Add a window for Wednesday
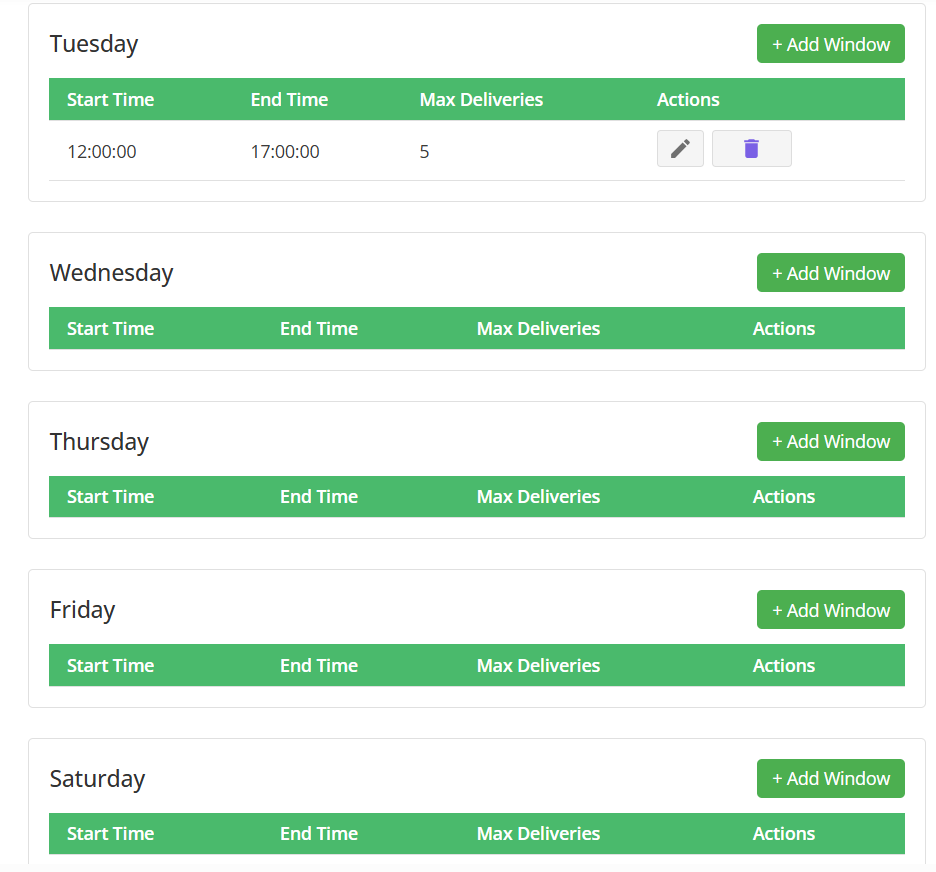936x872 pixels. tap(830, 273)
